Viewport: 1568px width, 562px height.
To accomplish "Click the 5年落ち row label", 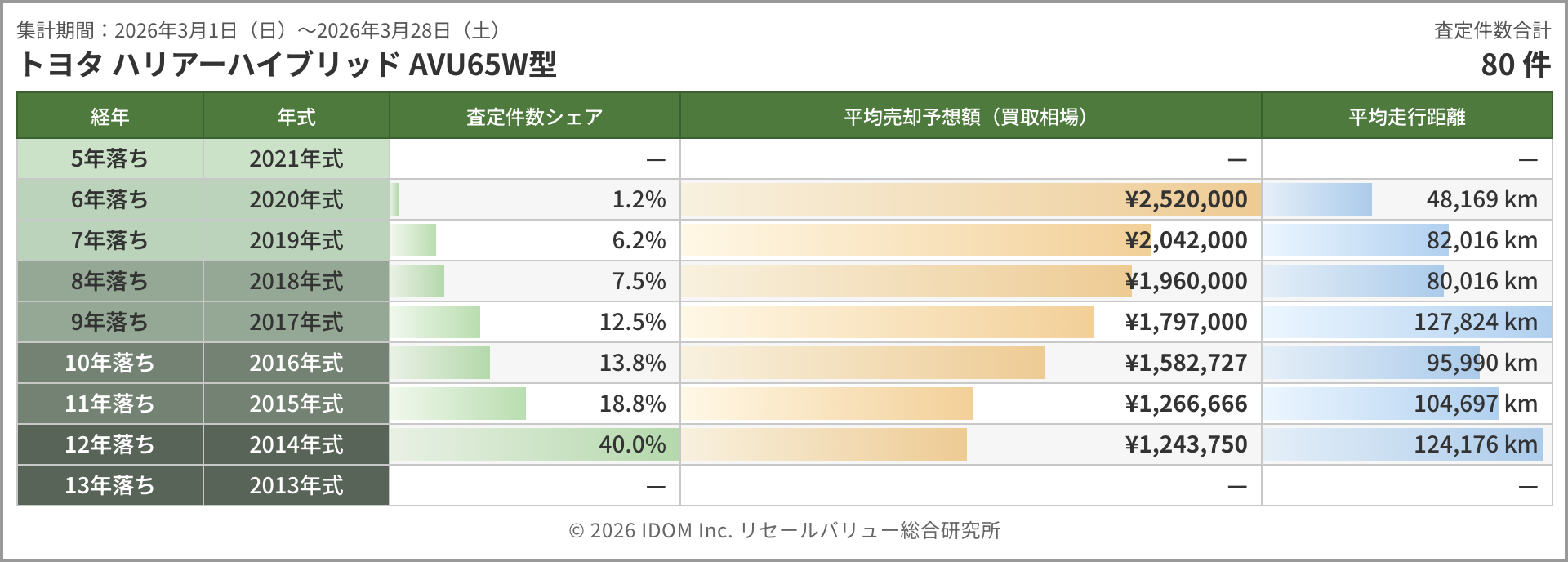I will (x=110, y=158).
